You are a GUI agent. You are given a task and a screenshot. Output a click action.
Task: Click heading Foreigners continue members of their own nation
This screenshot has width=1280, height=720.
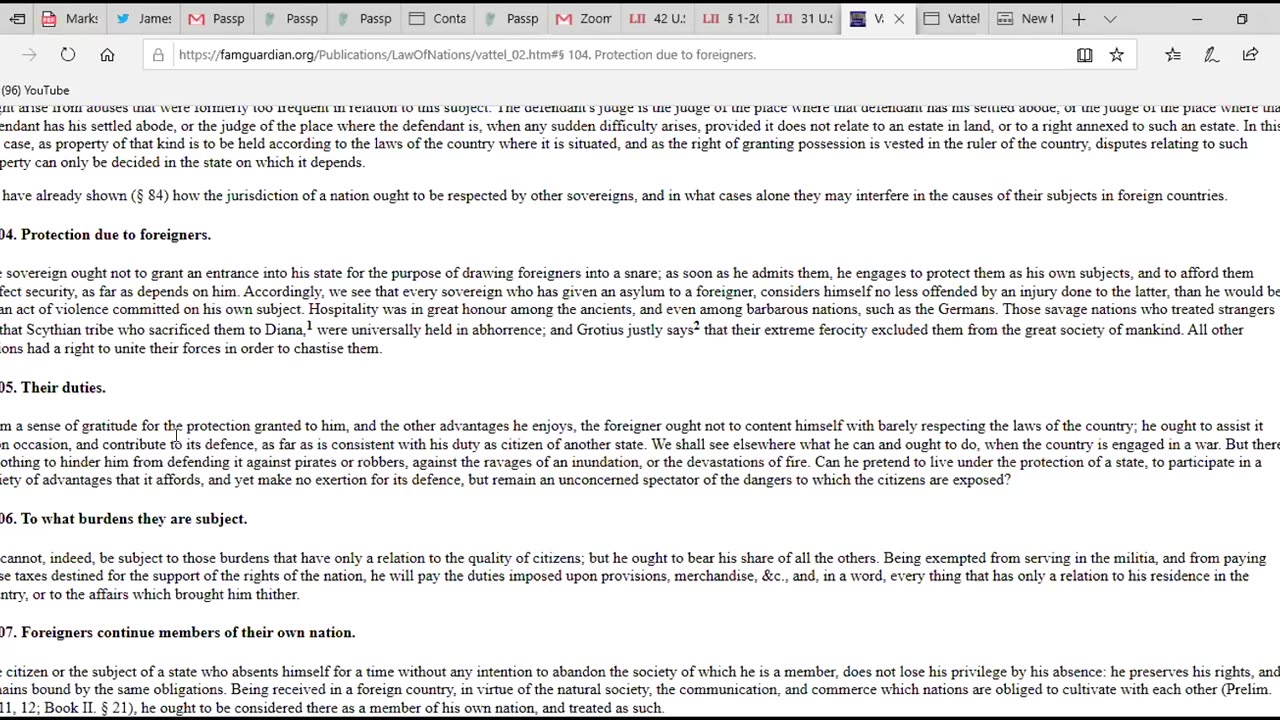(x=188, y=633)
